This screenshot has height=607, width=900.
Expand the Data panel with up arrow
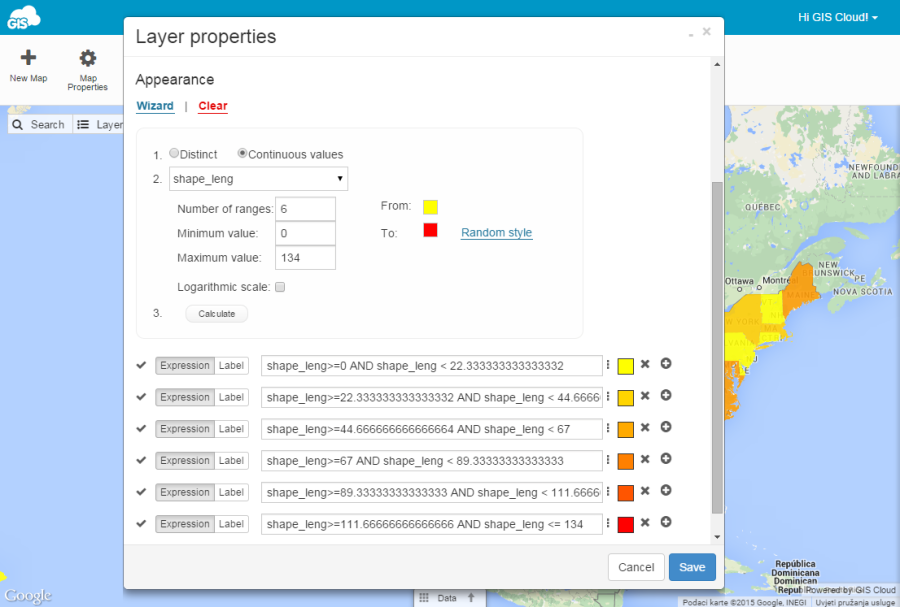[471, 598]
